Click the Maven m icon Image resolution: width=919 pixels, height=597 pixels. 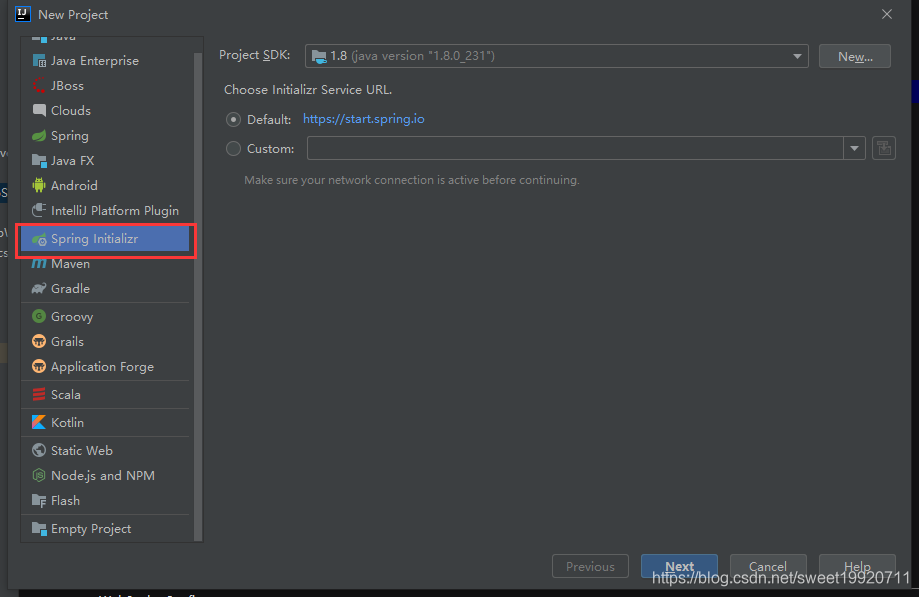(x=39, y=264)
